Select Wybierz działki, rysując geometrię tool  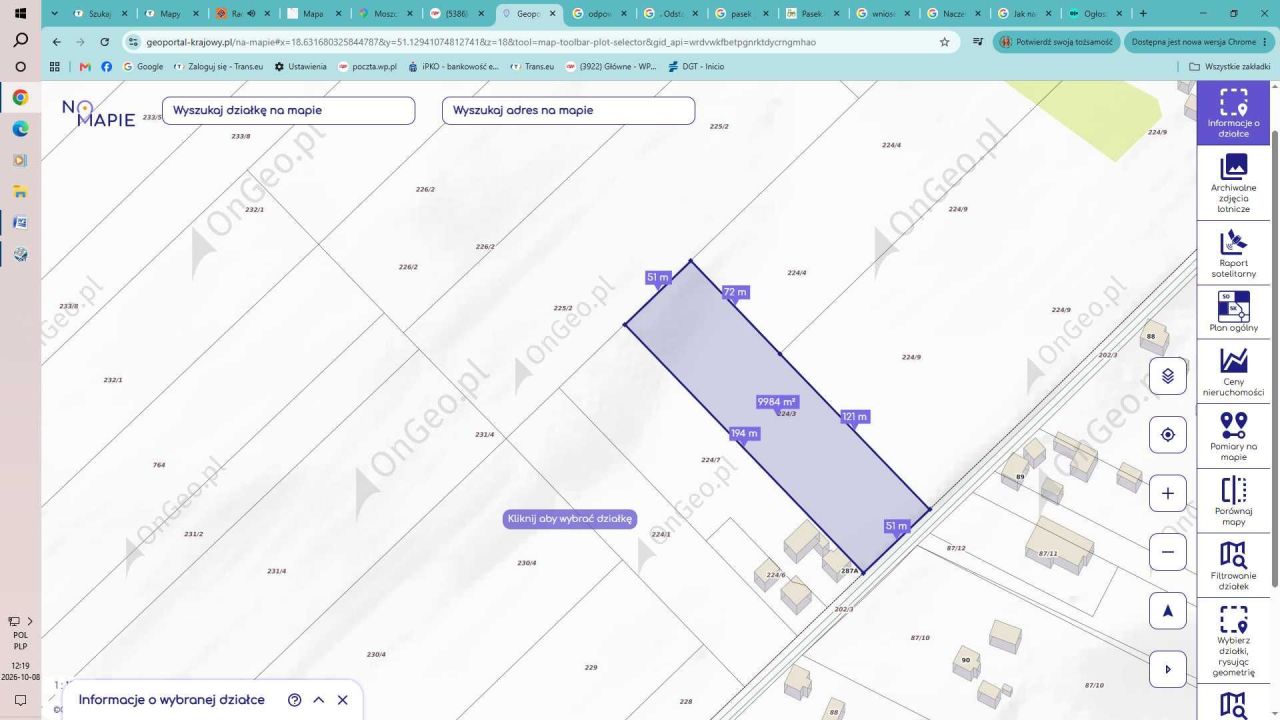click(x=1233, y=641)
